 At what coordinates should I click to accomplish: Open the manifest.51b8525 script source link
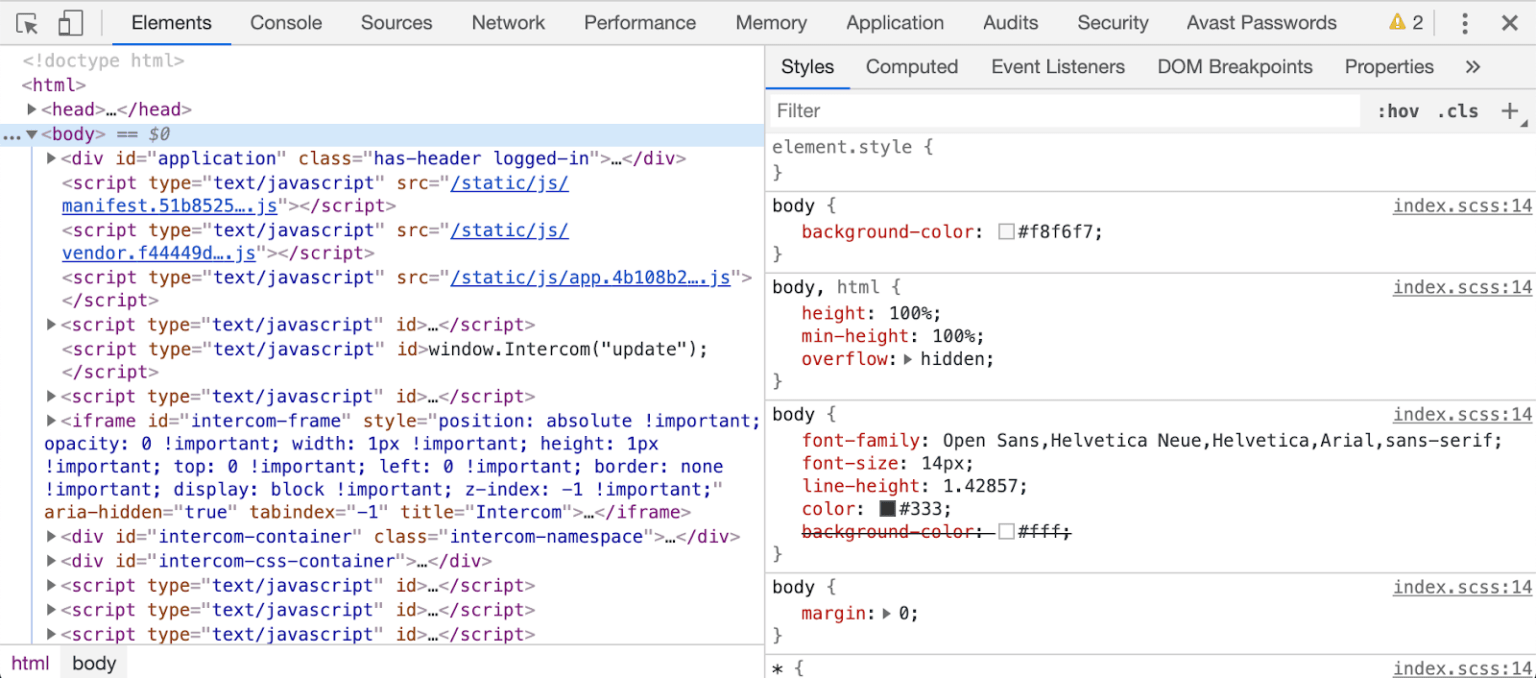click(x=170, y=206)
